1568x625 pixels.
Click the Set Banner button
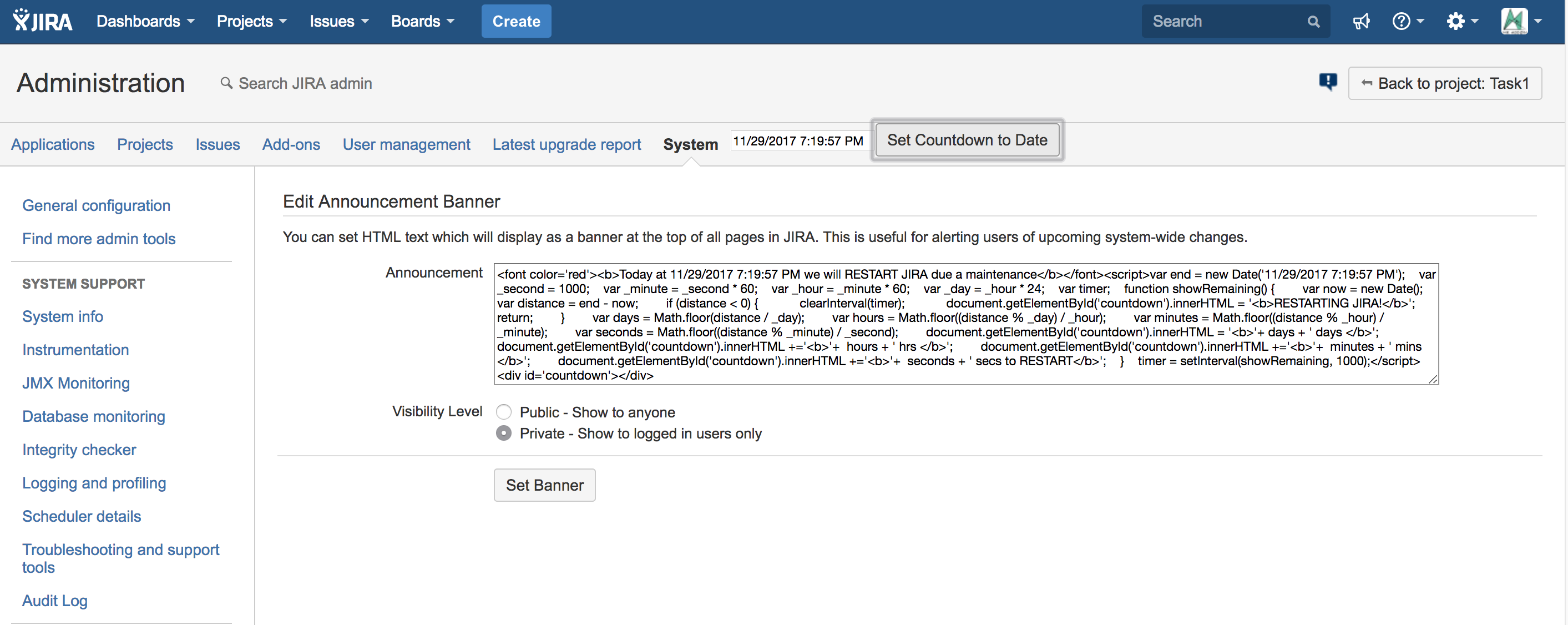[x=544, y=485]
